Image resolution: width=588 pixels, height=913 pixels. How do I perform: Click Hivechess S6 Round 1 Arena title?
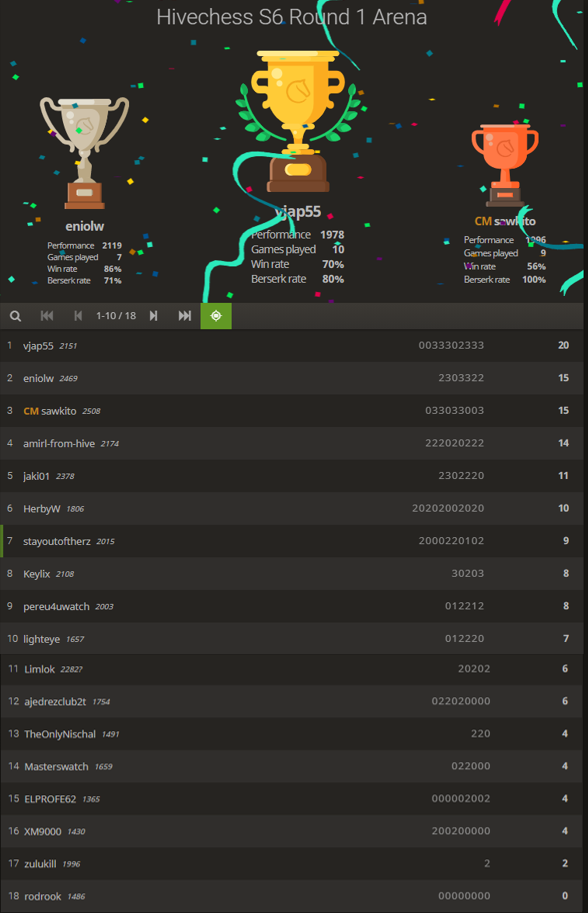point(292,17)
